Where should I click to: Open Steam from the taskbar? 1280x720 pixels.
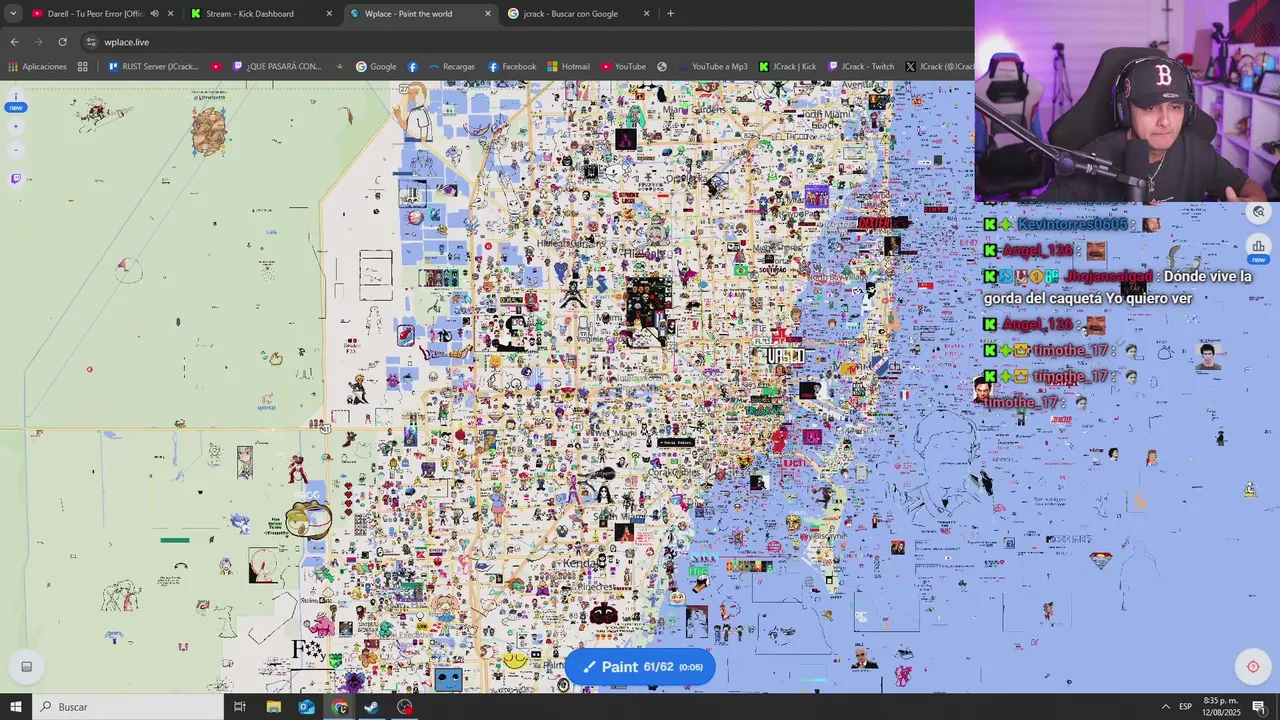tap(371, 707)
